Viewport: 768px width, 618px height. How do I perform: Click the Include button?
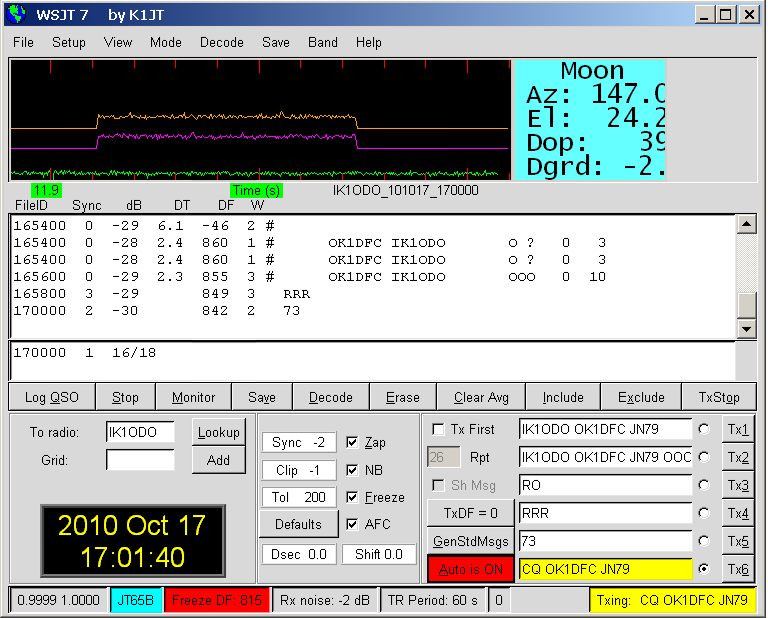(x=563, y=397)
